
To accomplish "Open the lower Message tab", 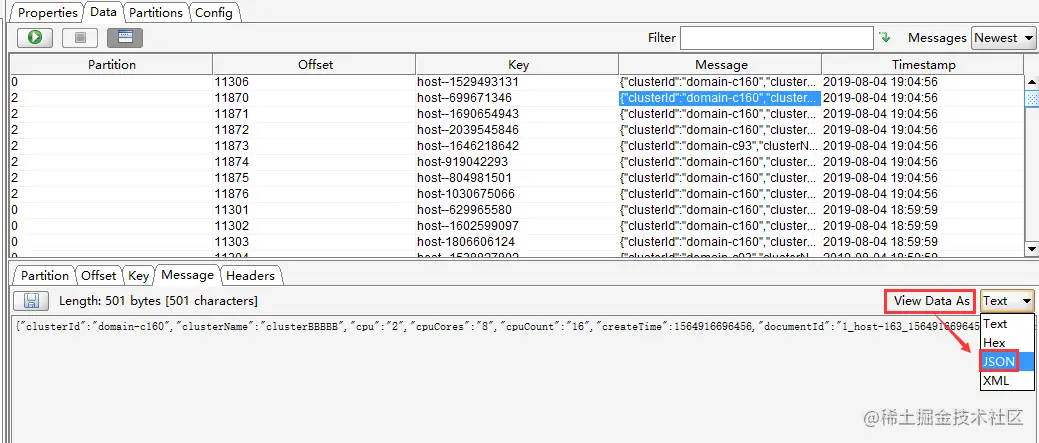I will (188, 275).
